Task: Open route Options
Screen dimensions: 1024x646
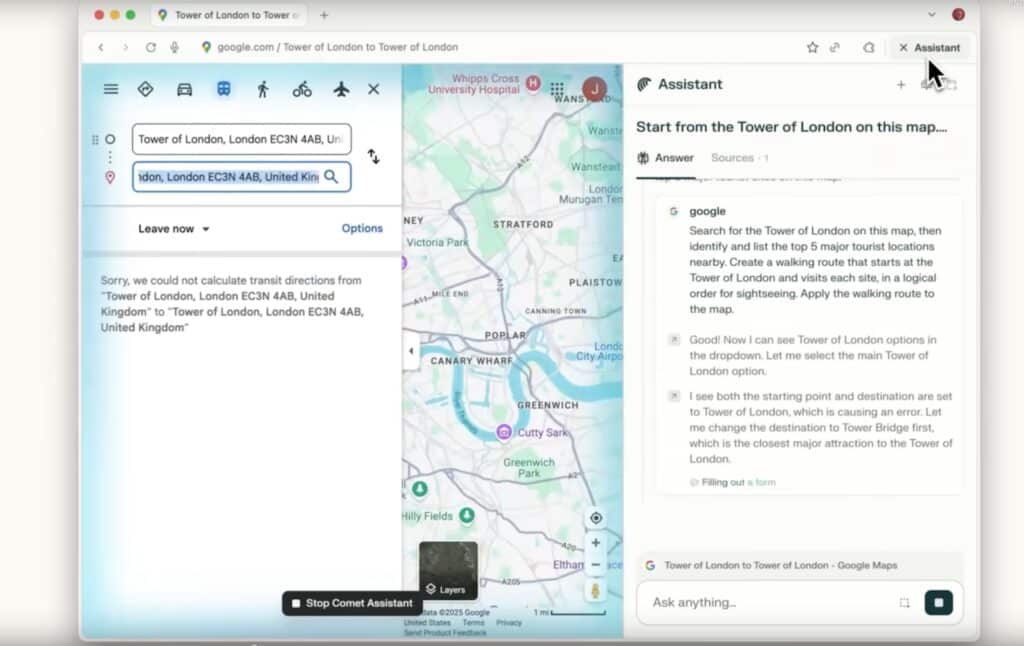Action: pos(362,228)
